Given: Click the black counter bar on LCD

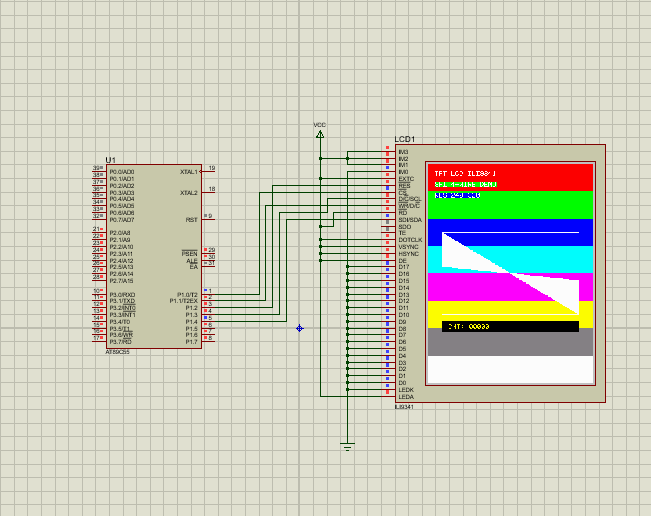Looking at the screenshot, I should click(510, 326).
